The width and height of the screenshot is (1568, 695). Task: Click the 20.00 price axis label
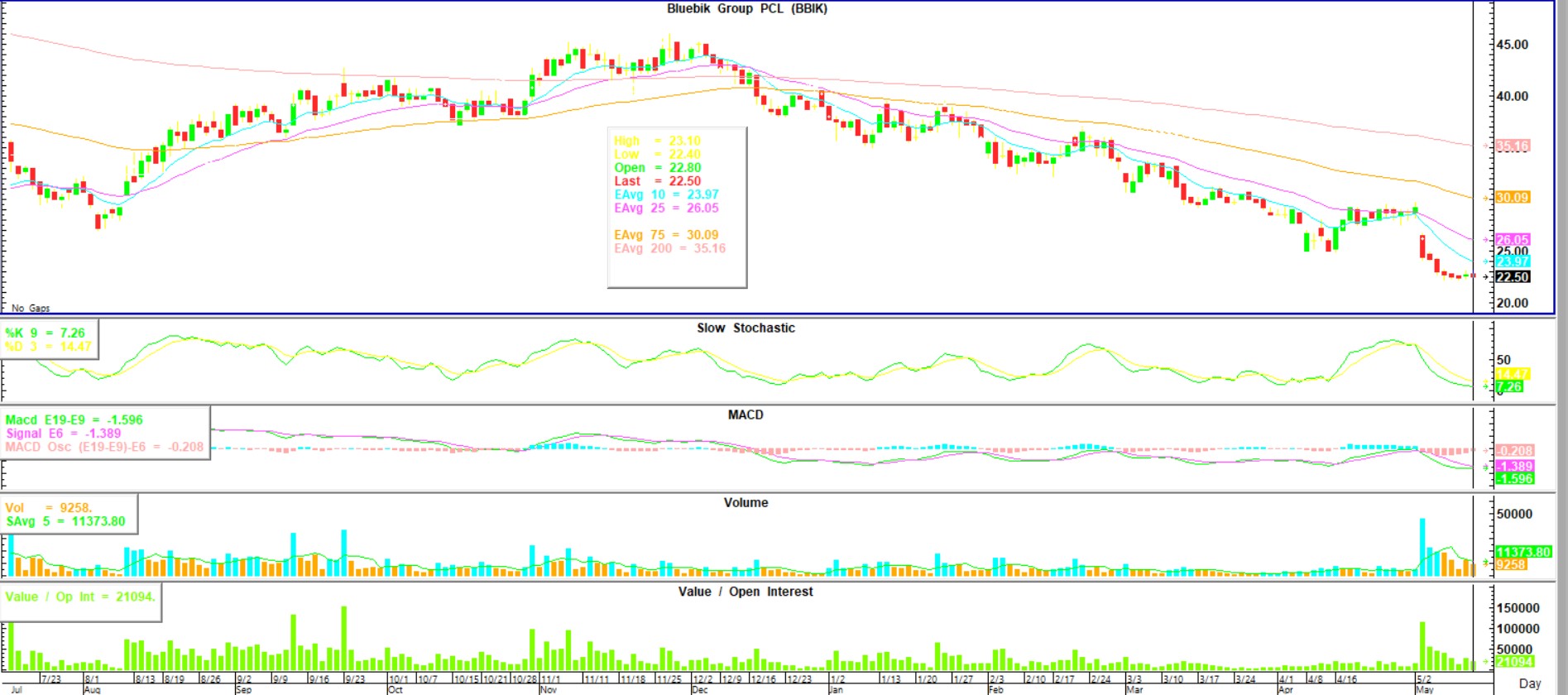pos(1512,303)
